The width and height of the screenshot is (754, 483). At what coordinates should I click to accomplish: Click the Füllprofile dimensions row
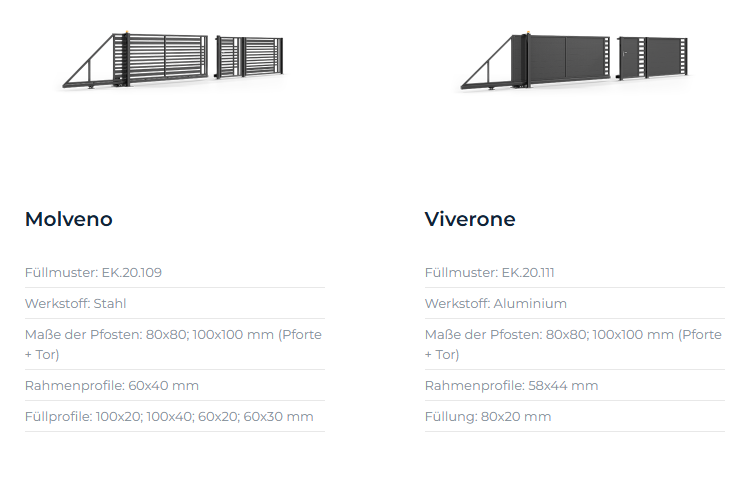click(169, 416)
